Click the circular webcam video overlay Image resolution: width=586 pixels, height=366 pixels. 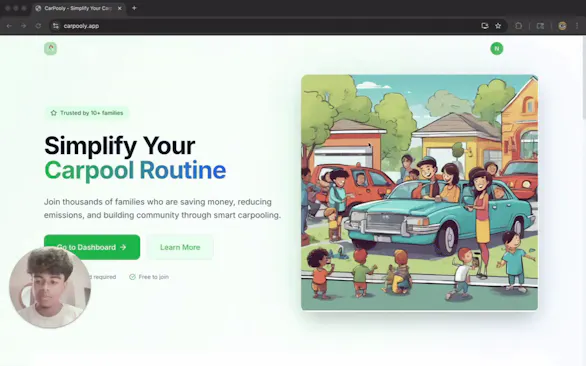(50, 287)
